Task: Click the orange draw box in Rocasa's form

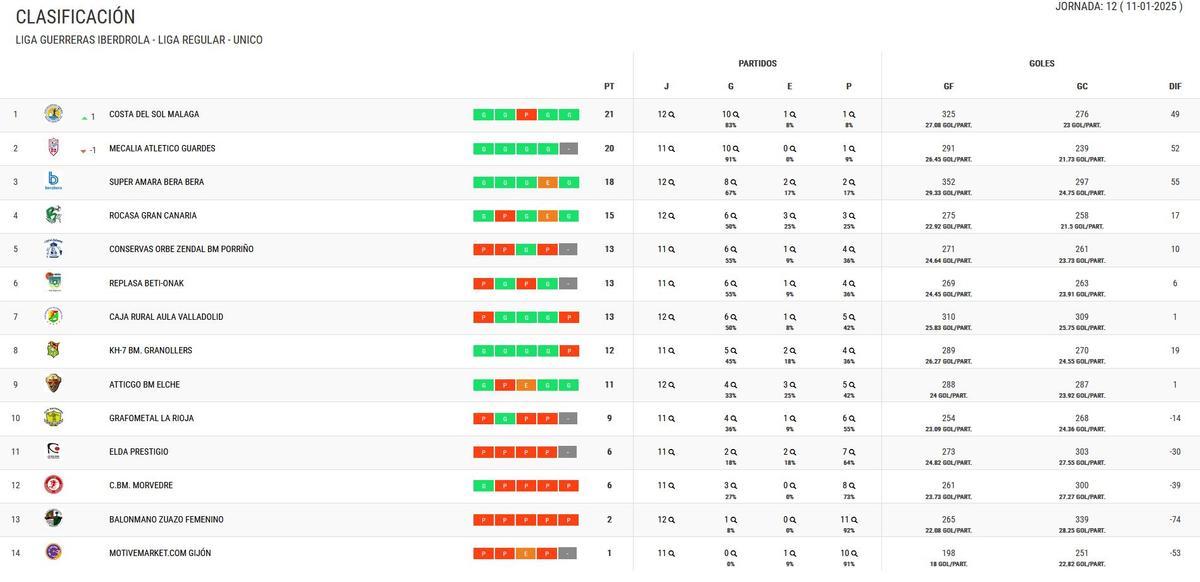Action: pyautogui.click(x=548, y=215)
